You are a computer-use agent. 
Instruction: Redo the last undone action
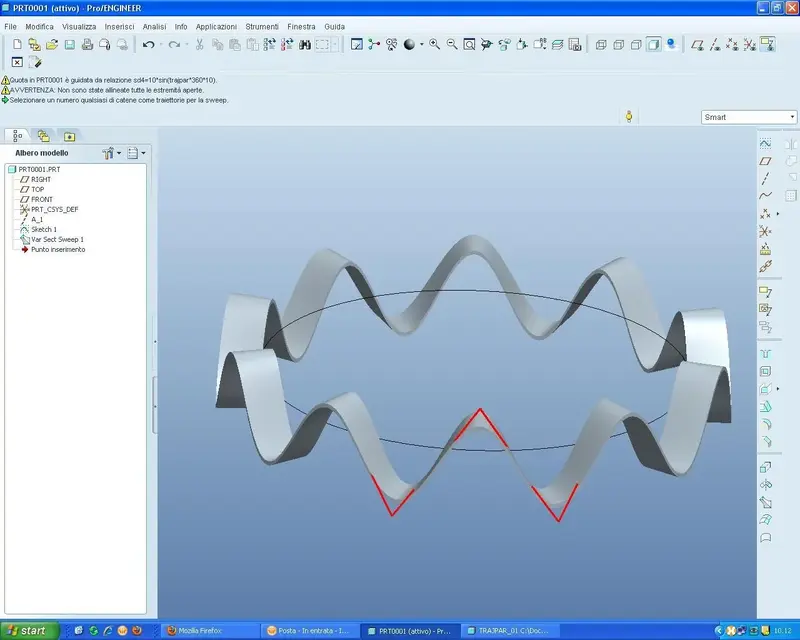(174, 44)
